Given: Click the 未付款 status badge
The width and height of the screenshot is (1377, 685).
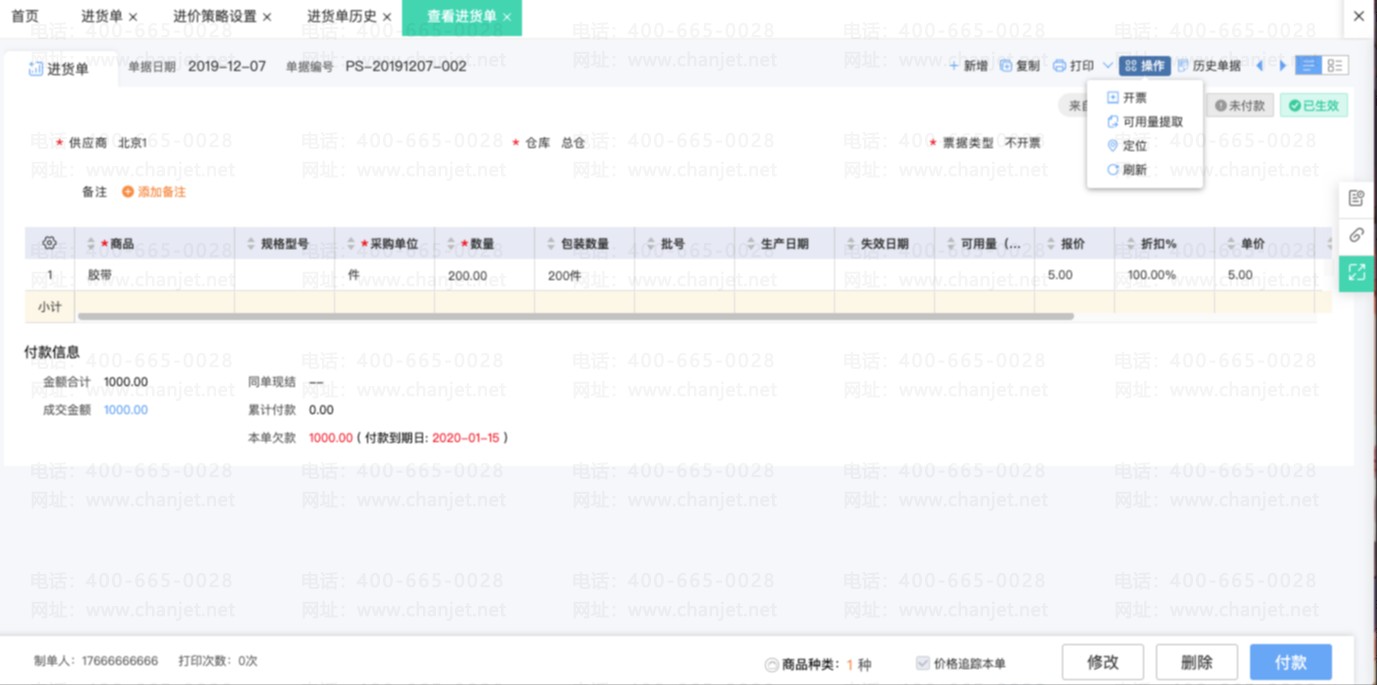Looking at the screenshot, I should 1240,105.
